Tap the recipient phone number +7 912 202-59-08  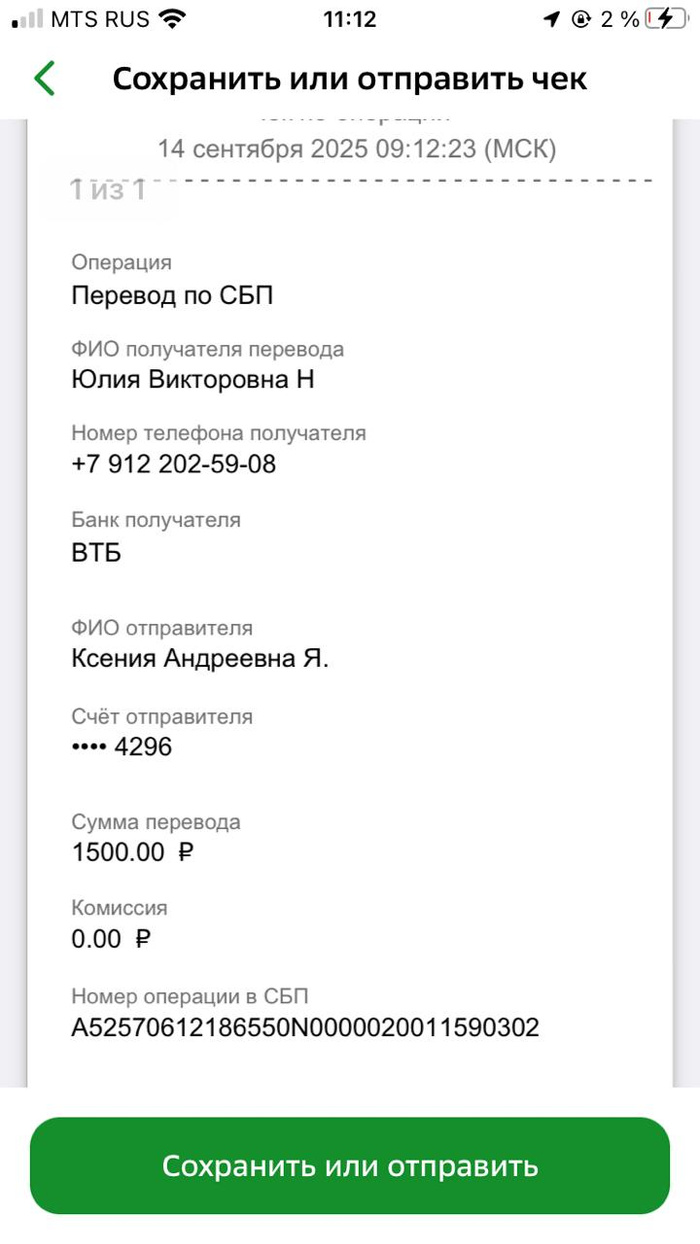click(x=174, y=464)
